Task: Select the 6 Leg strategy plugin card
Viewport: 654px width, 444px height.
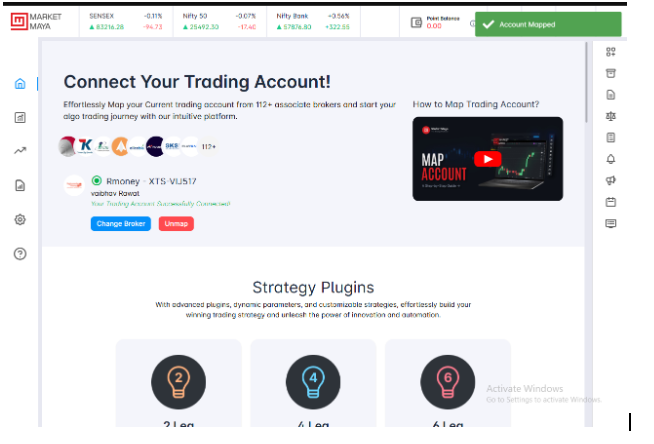Action: 448,383
